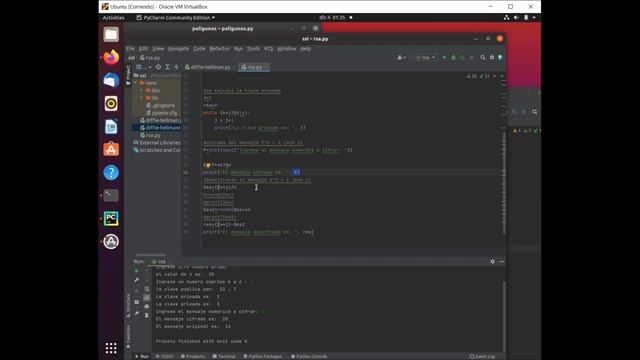The height and width of the screenshot is (360, 640).
Task: Open PyCharm Community Edition app menu
Action: click(176, 18)
